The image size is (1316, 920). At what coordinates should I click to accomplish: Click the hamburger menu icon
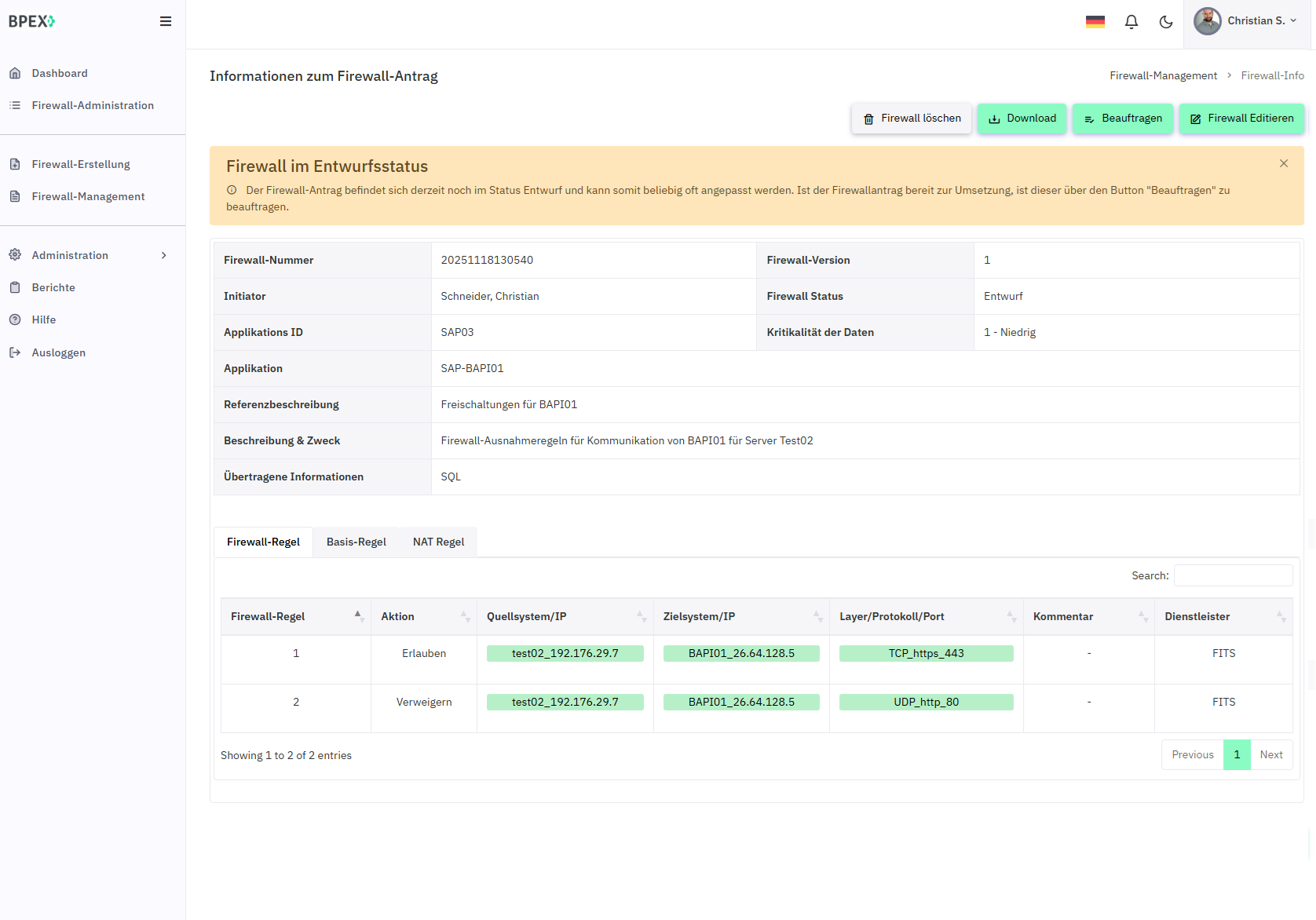(x=166, y=21)
